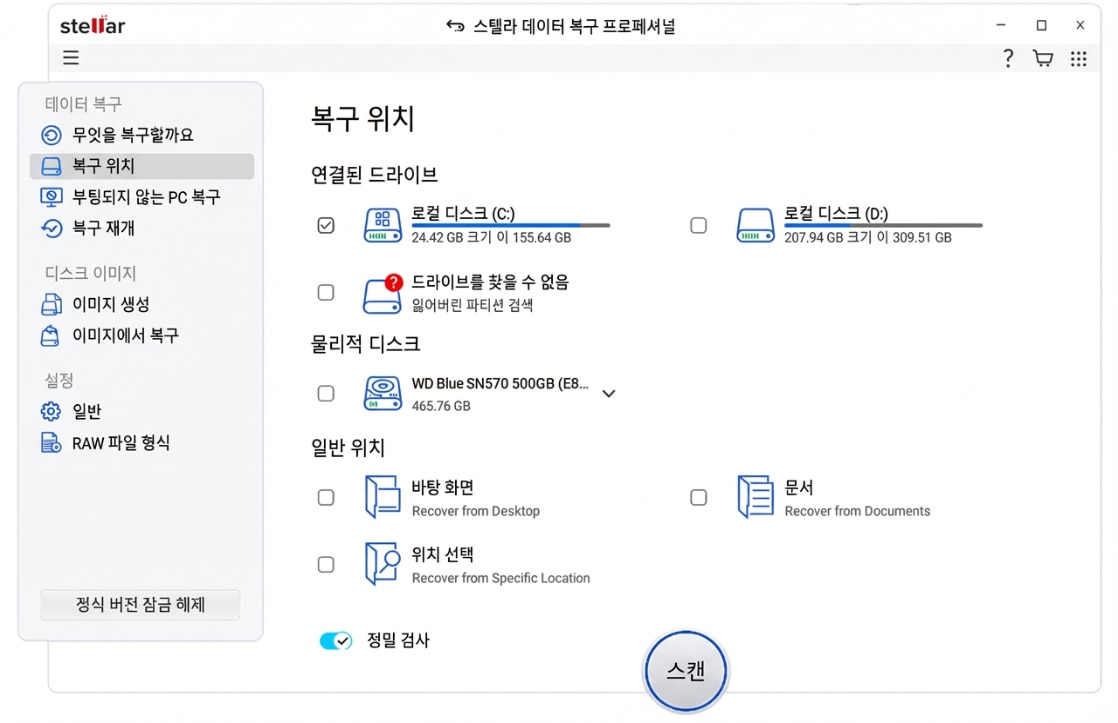Click the 위치 선택 search folder icon

(382, 564)
